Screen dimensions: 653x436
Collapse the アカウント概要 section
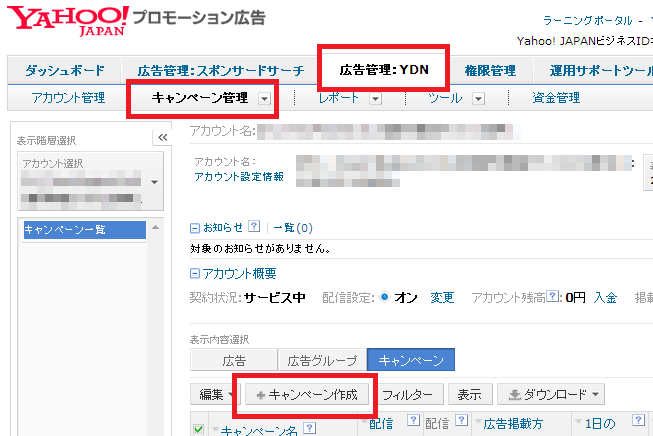click(x=194, y=274)
